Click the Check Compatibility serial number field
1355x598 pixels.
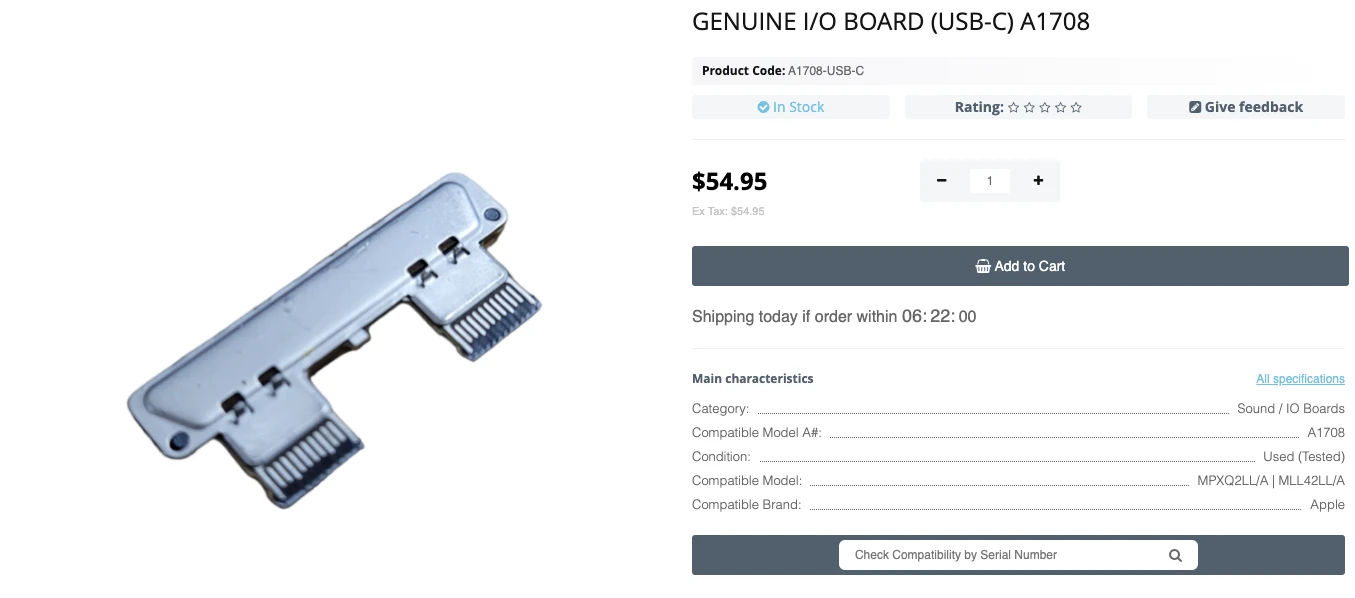coord(1000,554)
